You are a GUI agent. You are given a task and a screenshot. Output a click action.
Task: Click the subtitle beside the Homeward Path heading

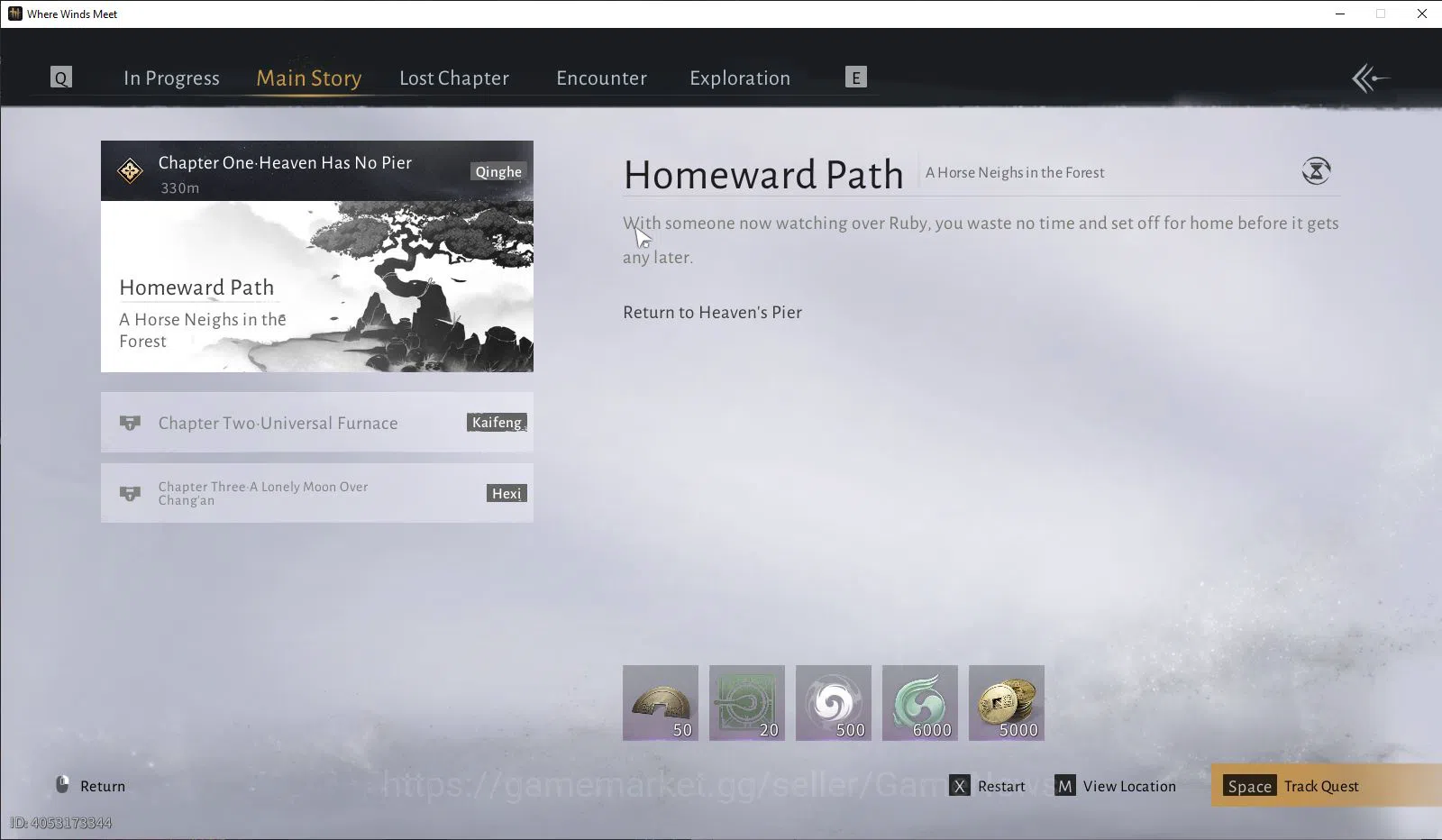1015,172
